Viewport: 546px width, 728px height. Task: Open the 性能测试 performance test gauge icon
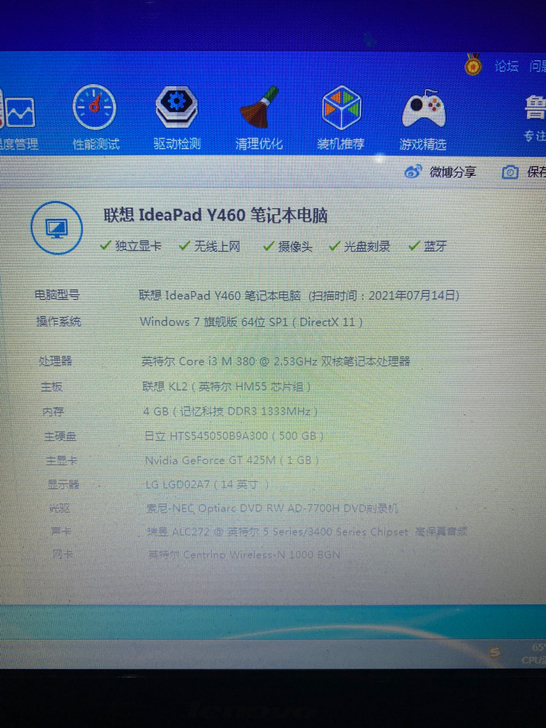coord(95,107)
